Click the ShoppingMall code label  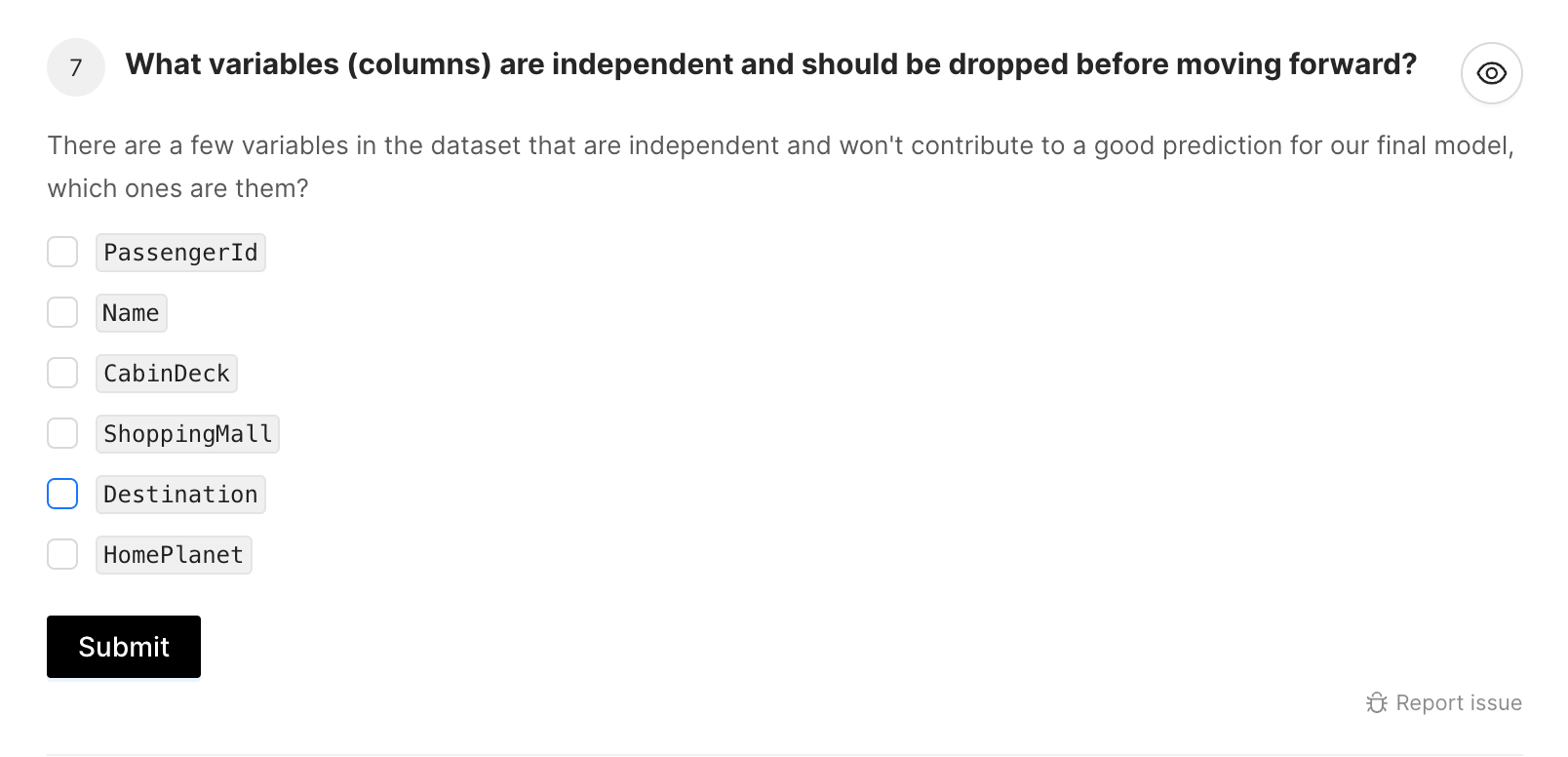(x=187, y=434)
